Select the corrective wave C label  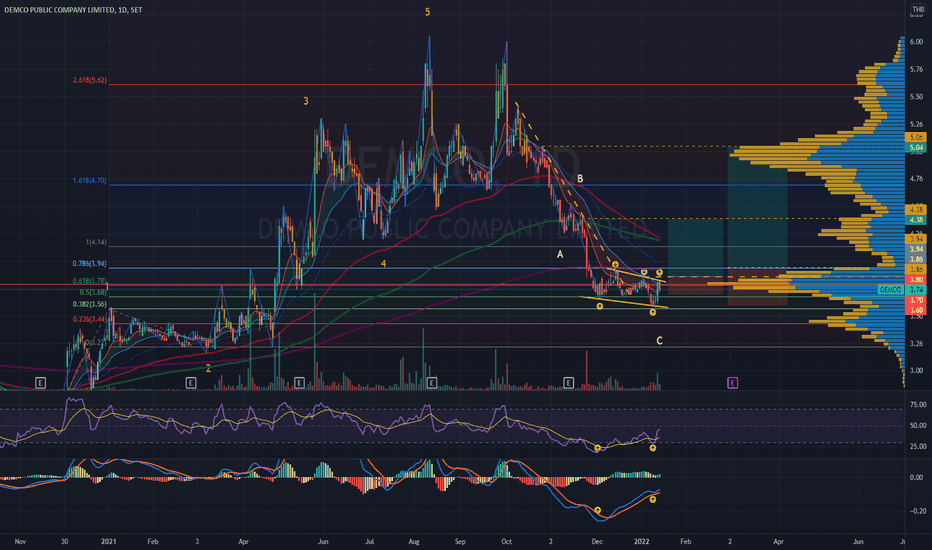point(659,341)
